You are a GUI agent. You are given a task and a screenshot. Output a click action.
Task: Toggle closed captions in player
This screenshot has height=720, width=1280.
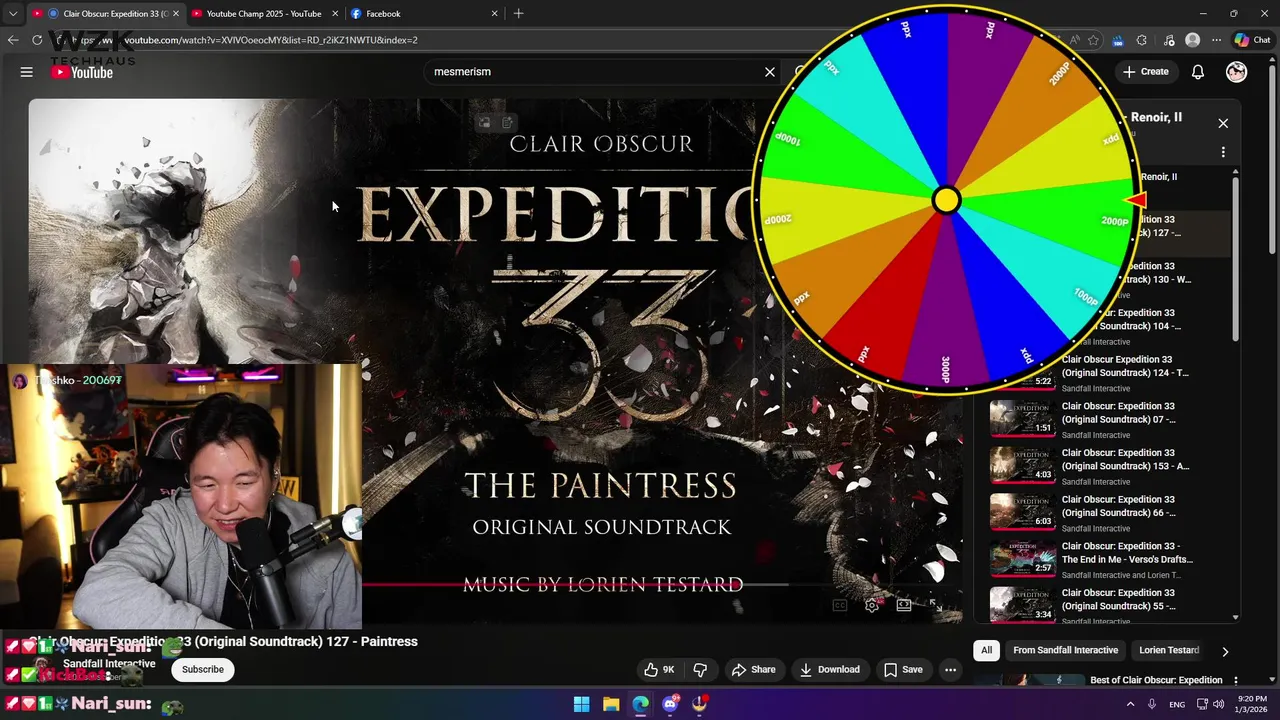pyautogui.click(x=840, y=605)
